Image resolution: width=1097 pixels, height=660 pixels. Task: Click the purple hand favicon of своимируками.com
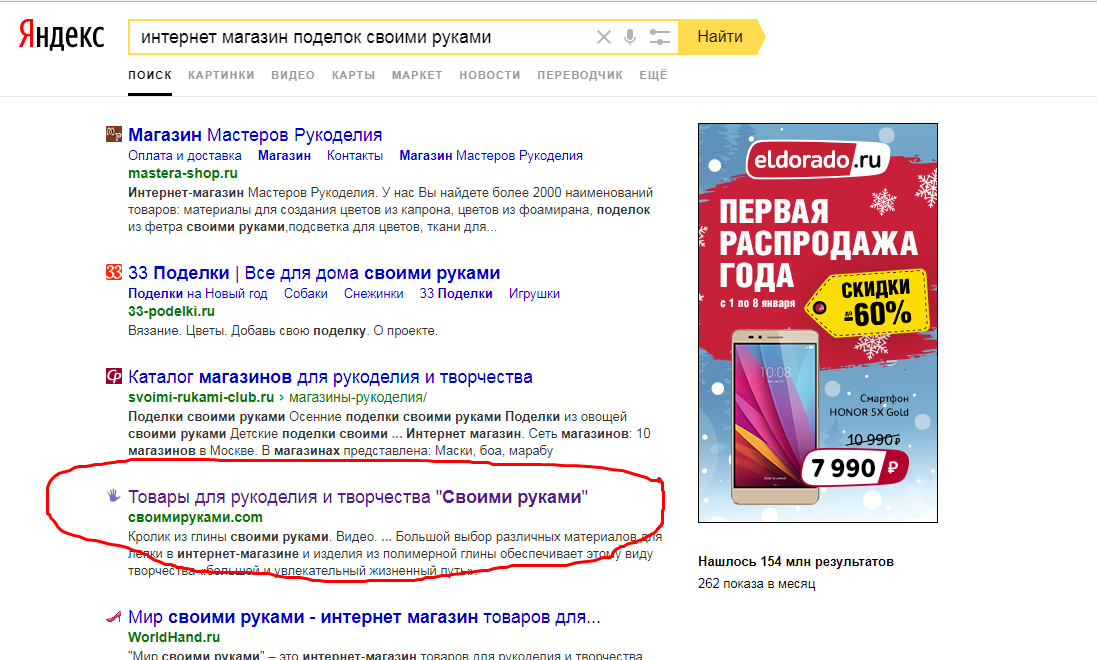113,496
